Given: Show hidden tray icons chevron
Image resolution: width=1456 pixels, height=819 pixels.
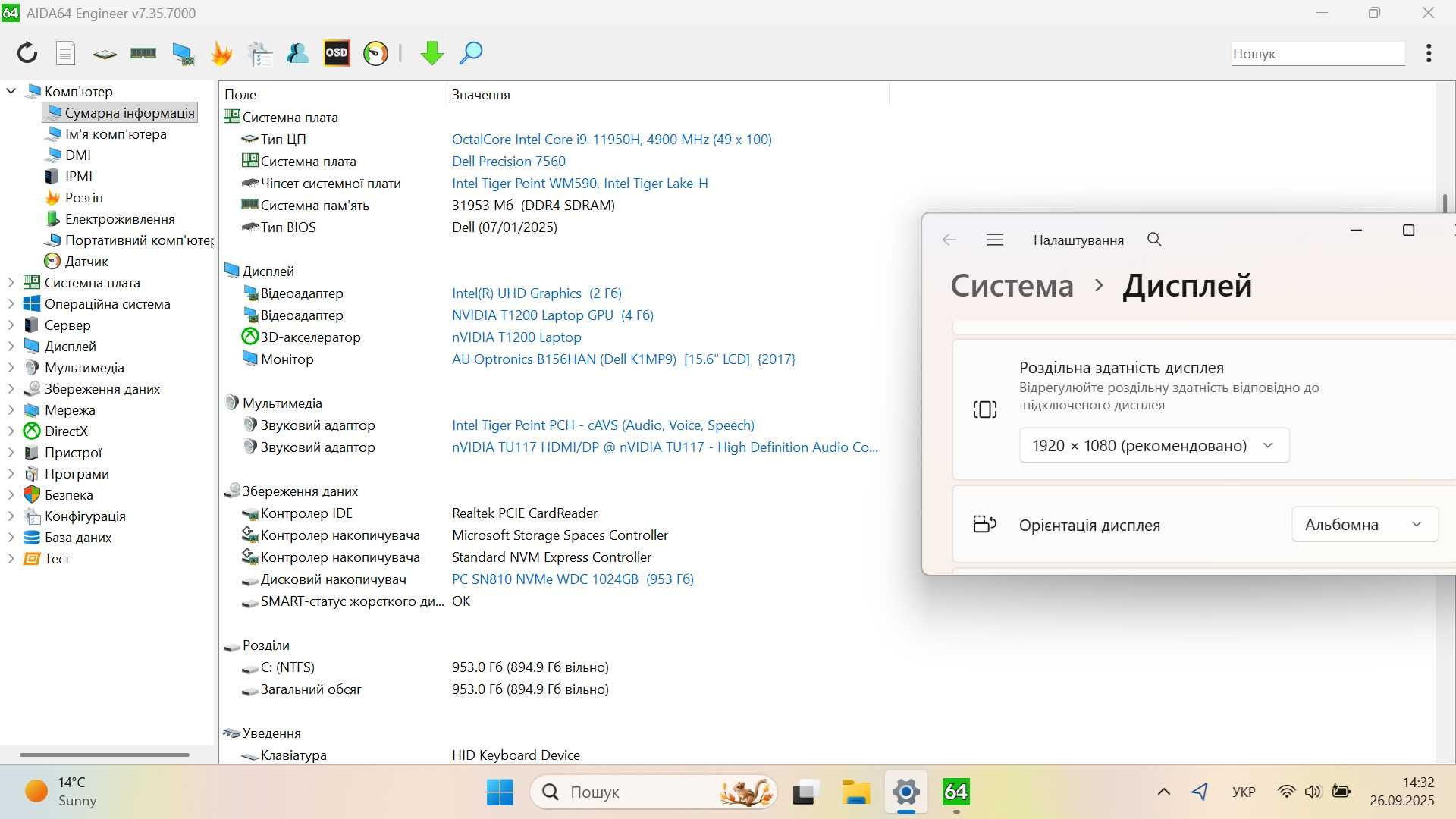Looking at the screenshot, I should (1163, 792).
